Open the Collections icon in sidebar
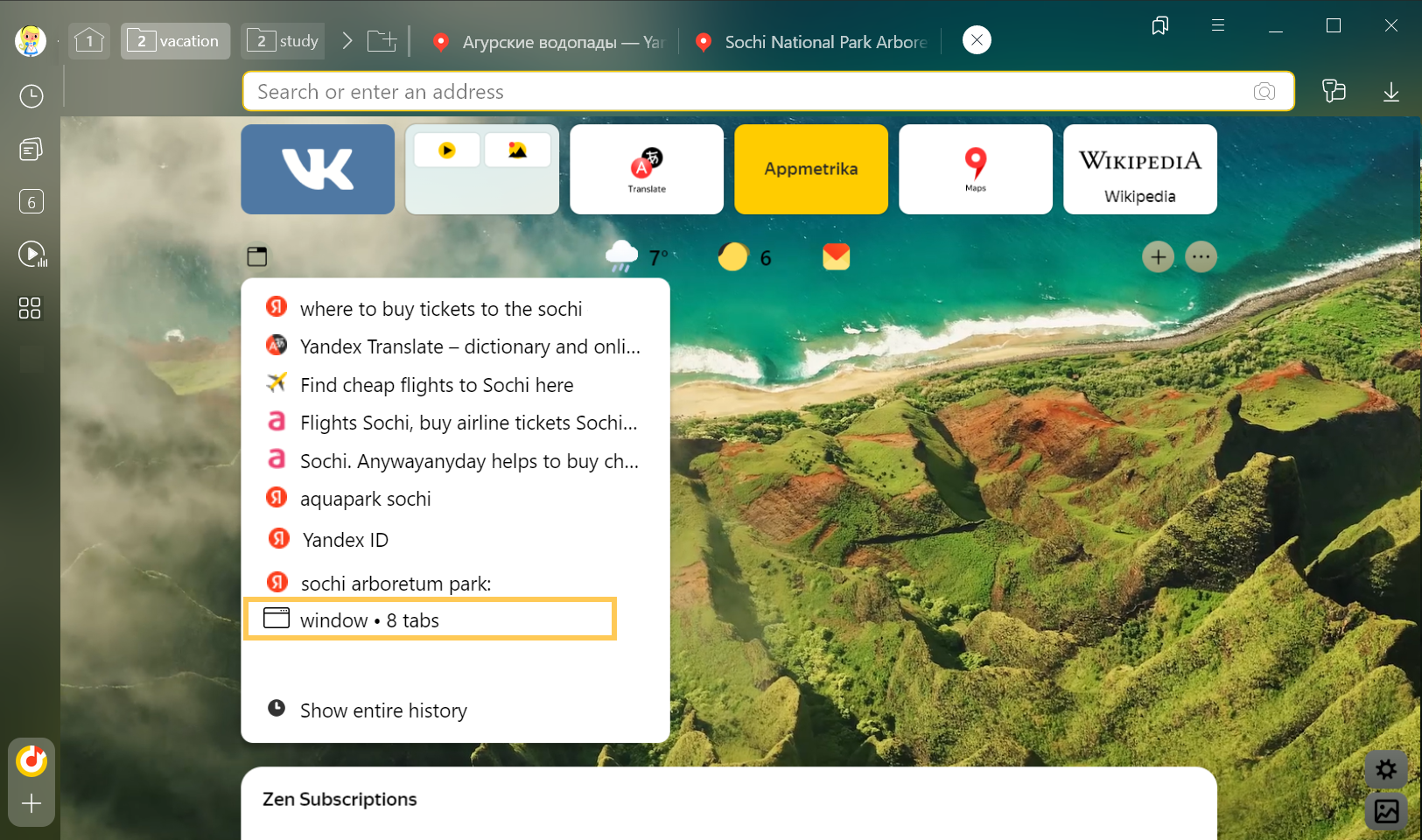Image resolution: width=1422 pixels, height=840 pixels. [31, 150]
